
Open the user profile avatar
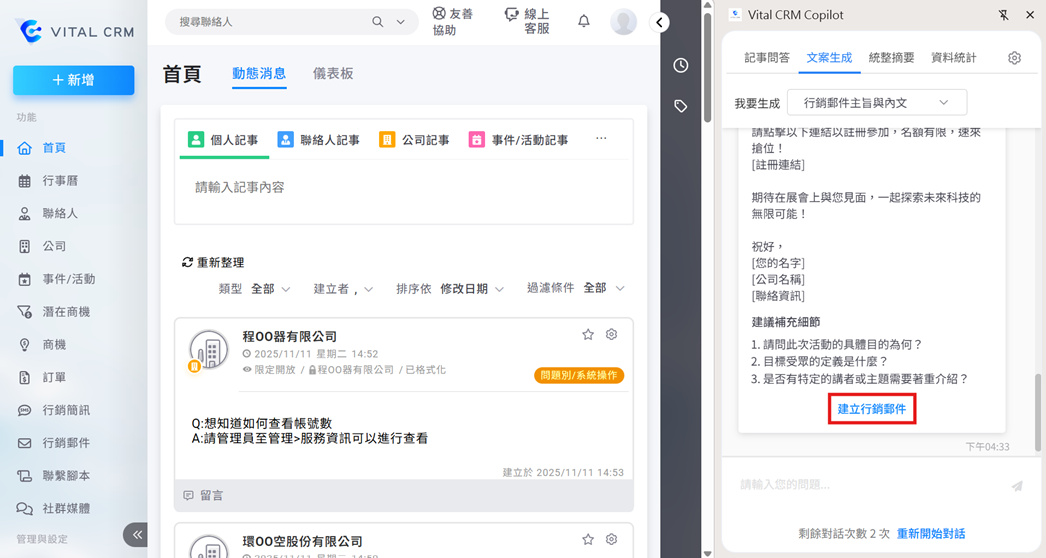click(x=623, y=21)
